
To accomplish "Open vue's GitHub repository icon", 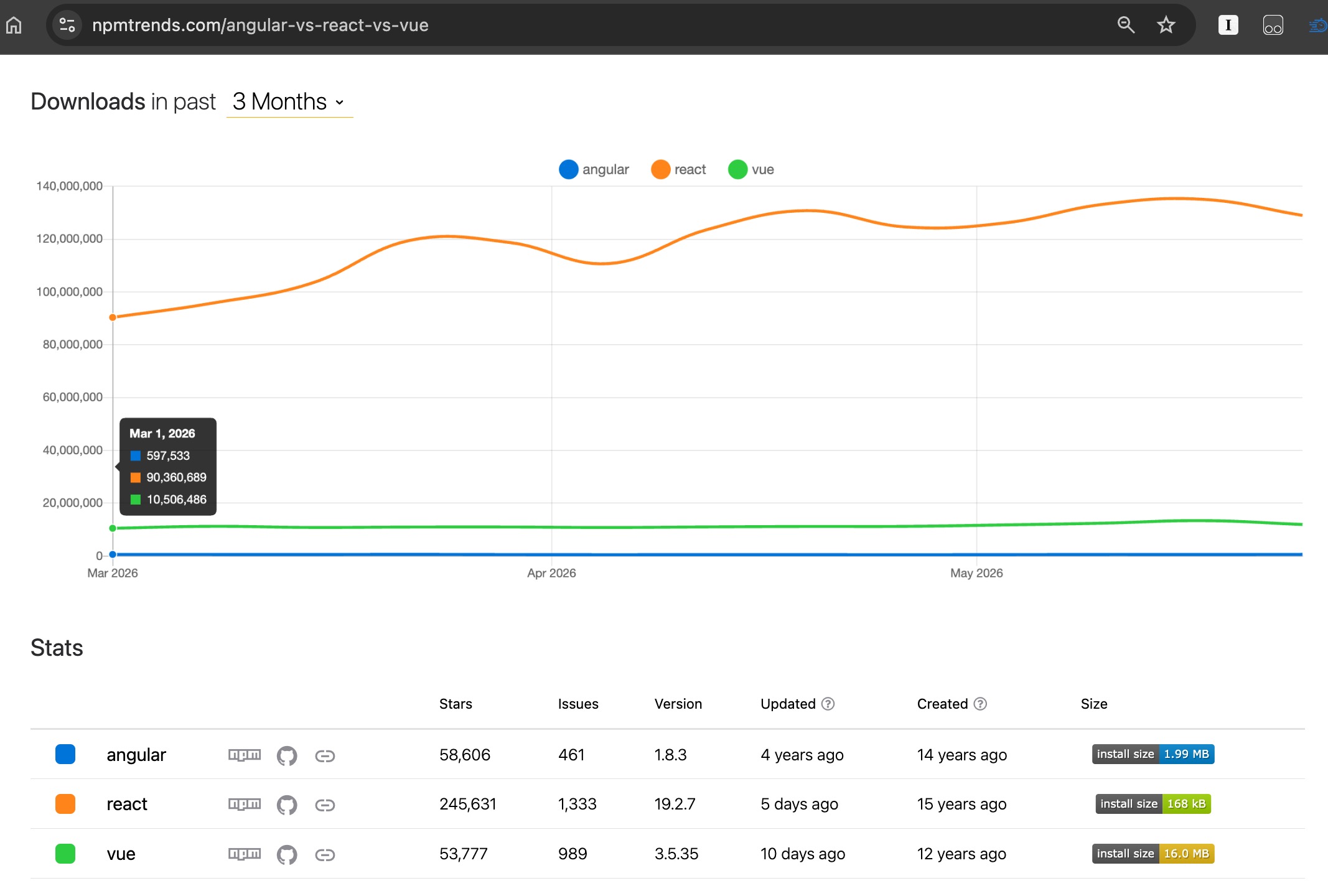I will tap(287, 854).
